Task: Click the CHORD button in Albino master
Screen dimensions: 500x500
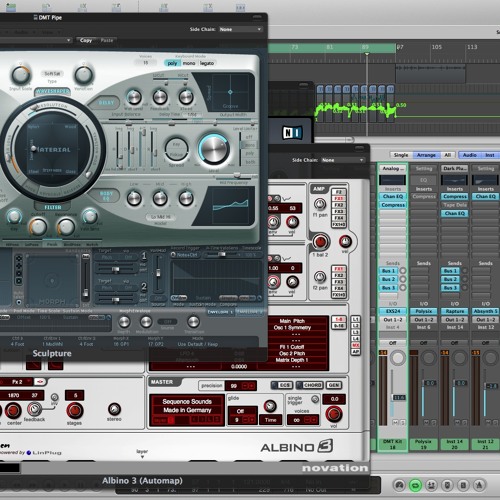Action: (310, 385)
